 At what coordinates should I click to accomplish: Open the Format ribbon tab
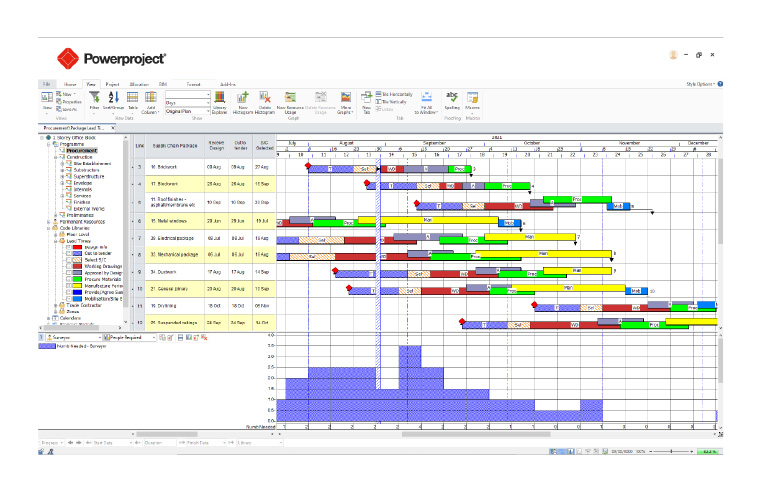[x=193, y=85]
